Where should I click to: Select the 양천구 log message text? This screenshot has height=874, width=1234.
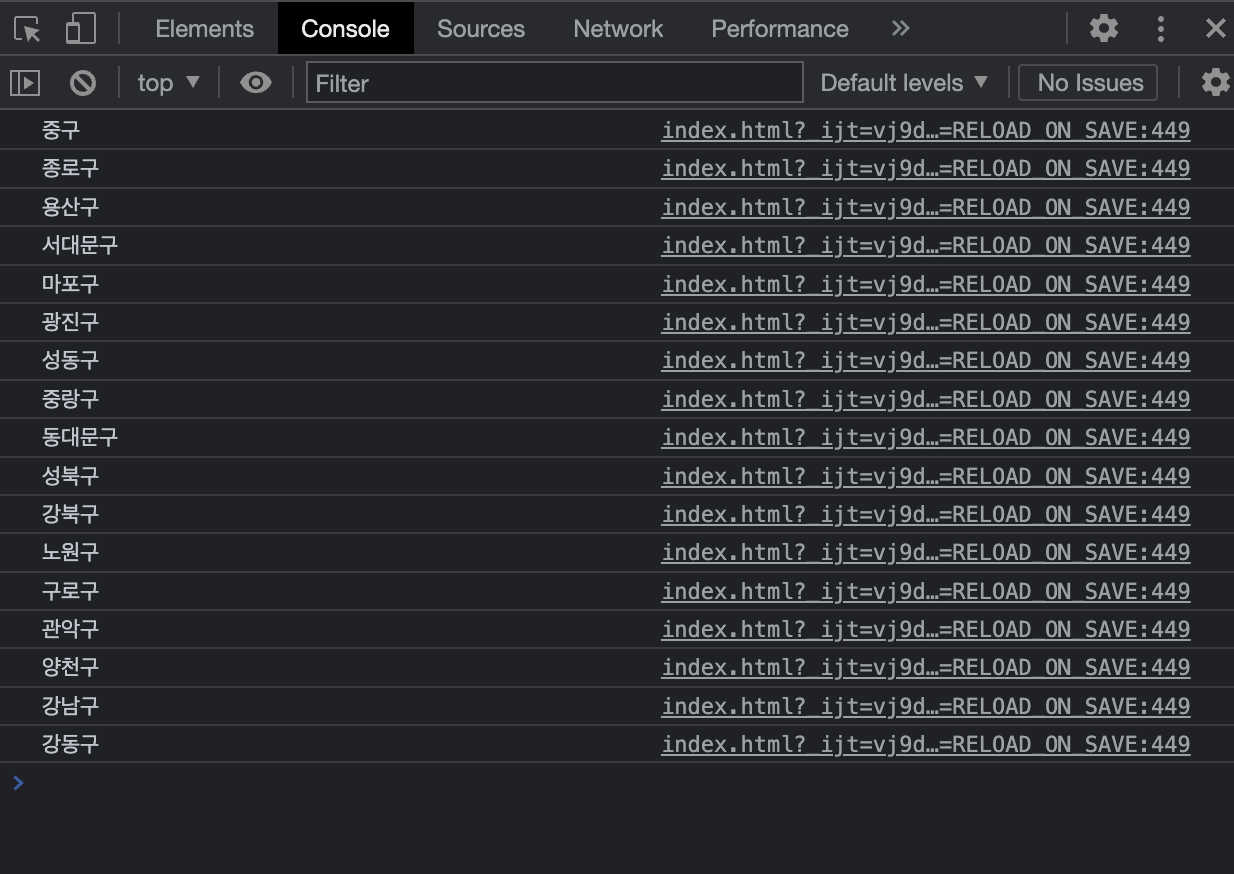pyautogui.click(x=70, y=667)
